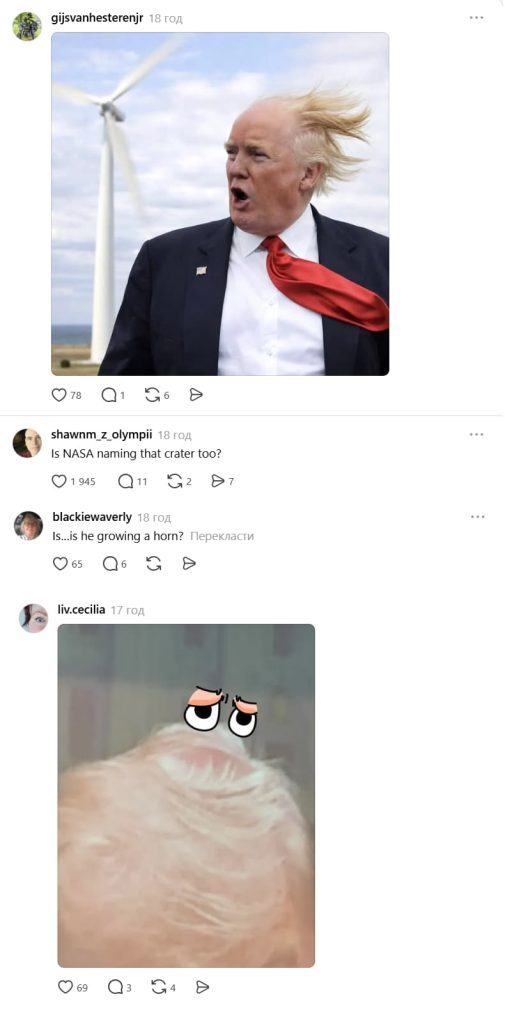Share gijsvanhesterenjr's post via send icon
The image size is (505, 1024).
[196, 395]
